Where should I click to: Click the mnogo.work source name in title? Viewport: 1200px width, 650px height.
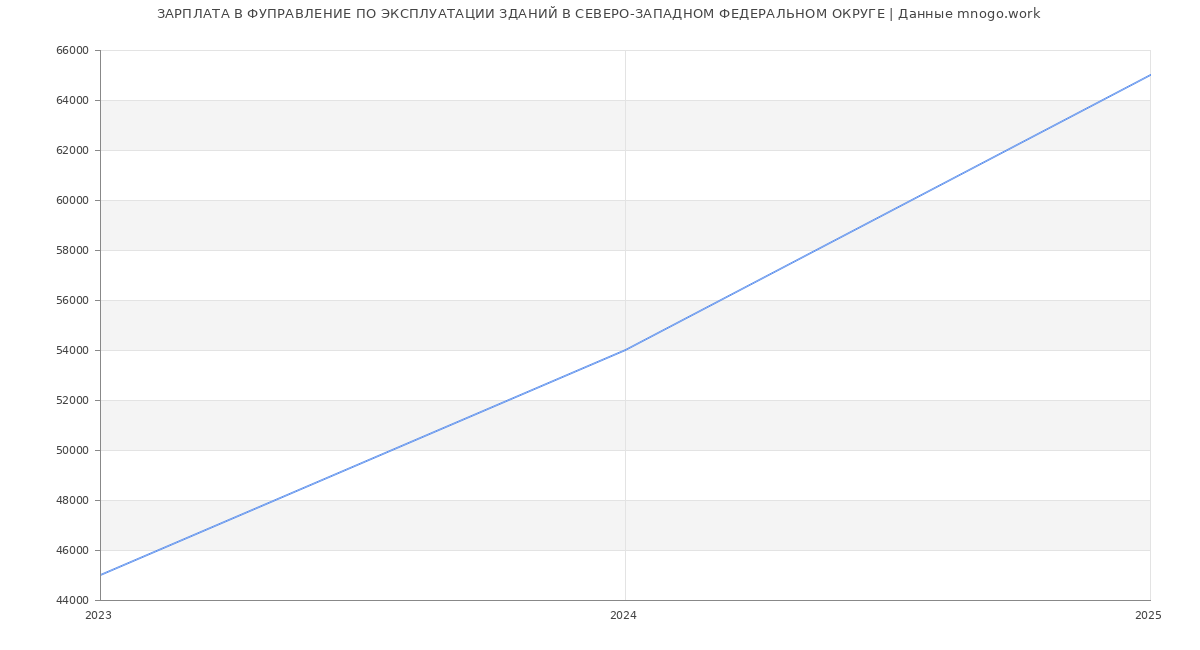(x=998, y=14)
